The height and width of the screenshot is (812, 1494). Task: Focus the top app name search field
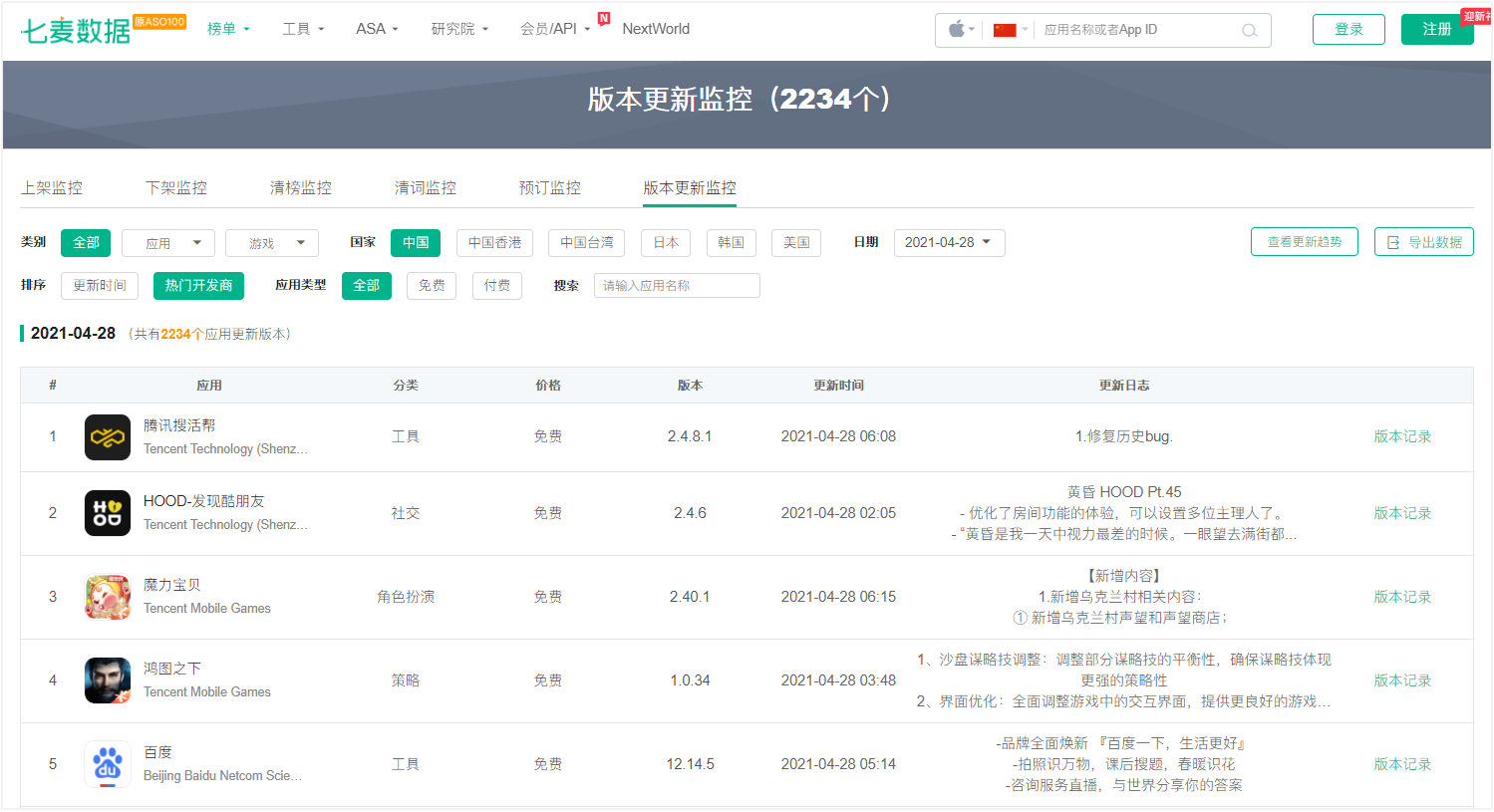[x=1136, y=30]
